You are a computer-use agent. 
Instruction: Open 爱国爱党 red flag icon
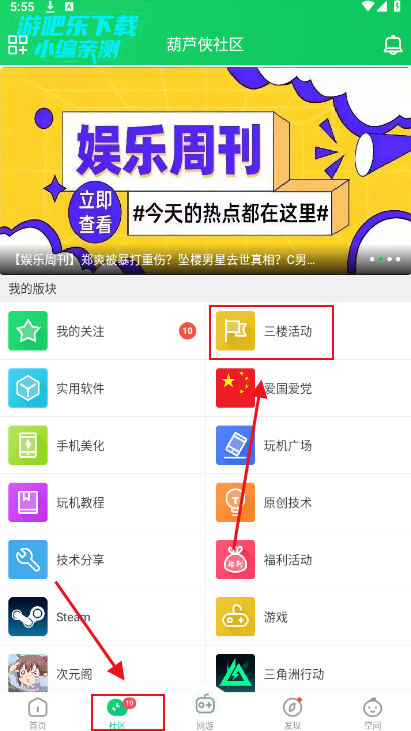[x=235, y=388]
